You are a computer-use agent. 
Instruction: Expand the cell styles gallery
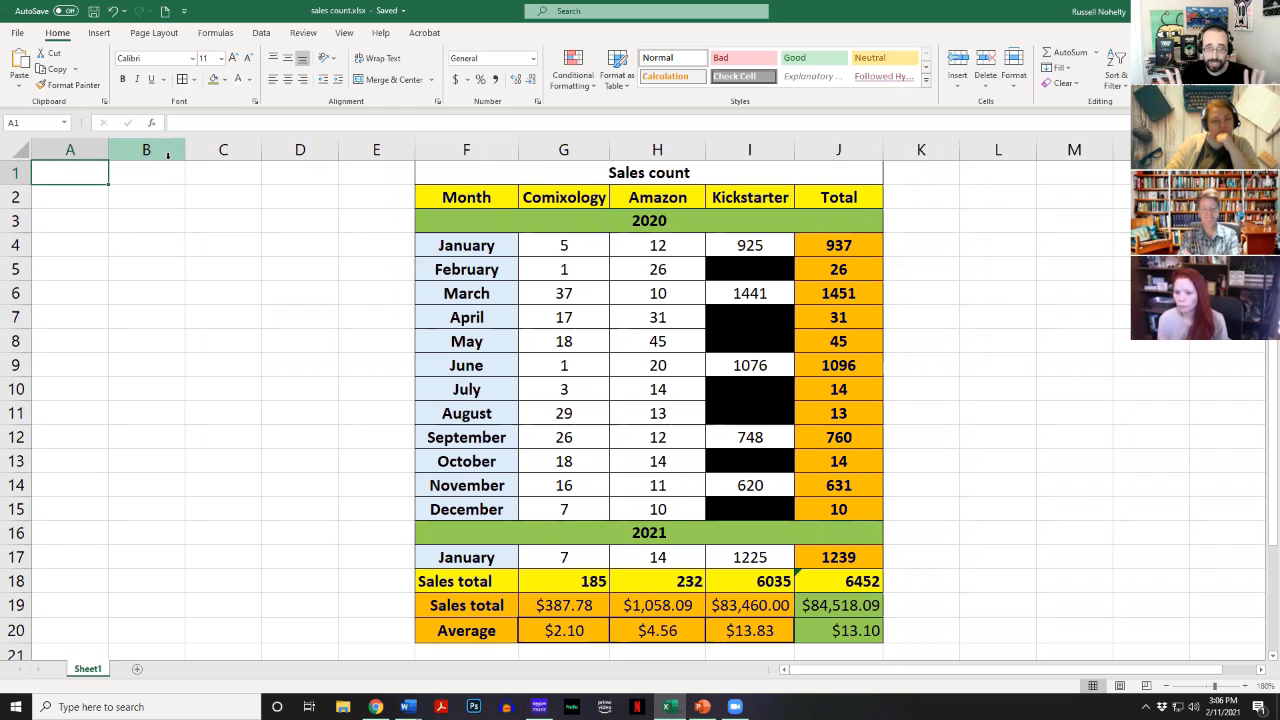(x=926, y=80)
